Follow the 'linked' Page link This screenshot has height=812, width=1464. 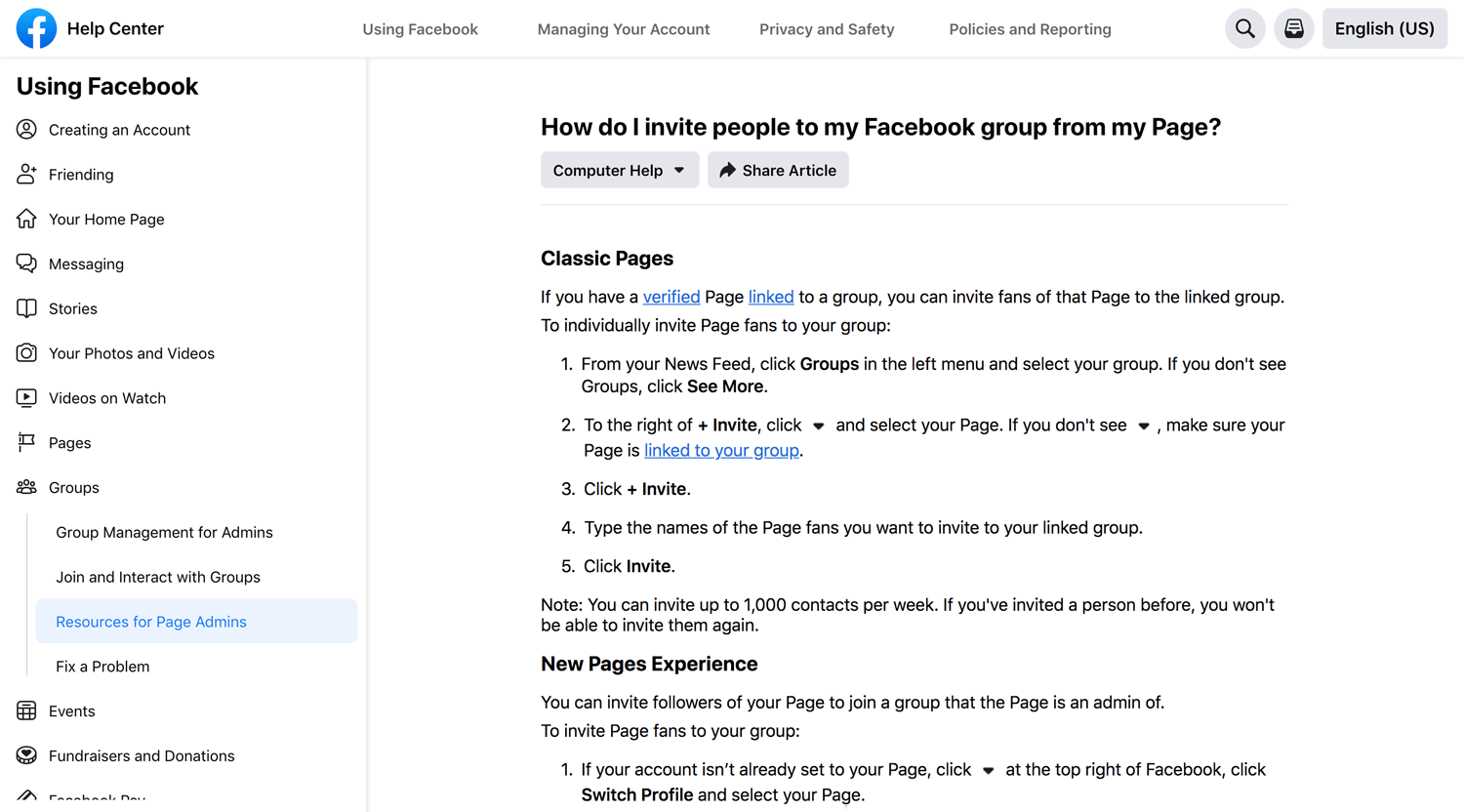tap(771, 297)
